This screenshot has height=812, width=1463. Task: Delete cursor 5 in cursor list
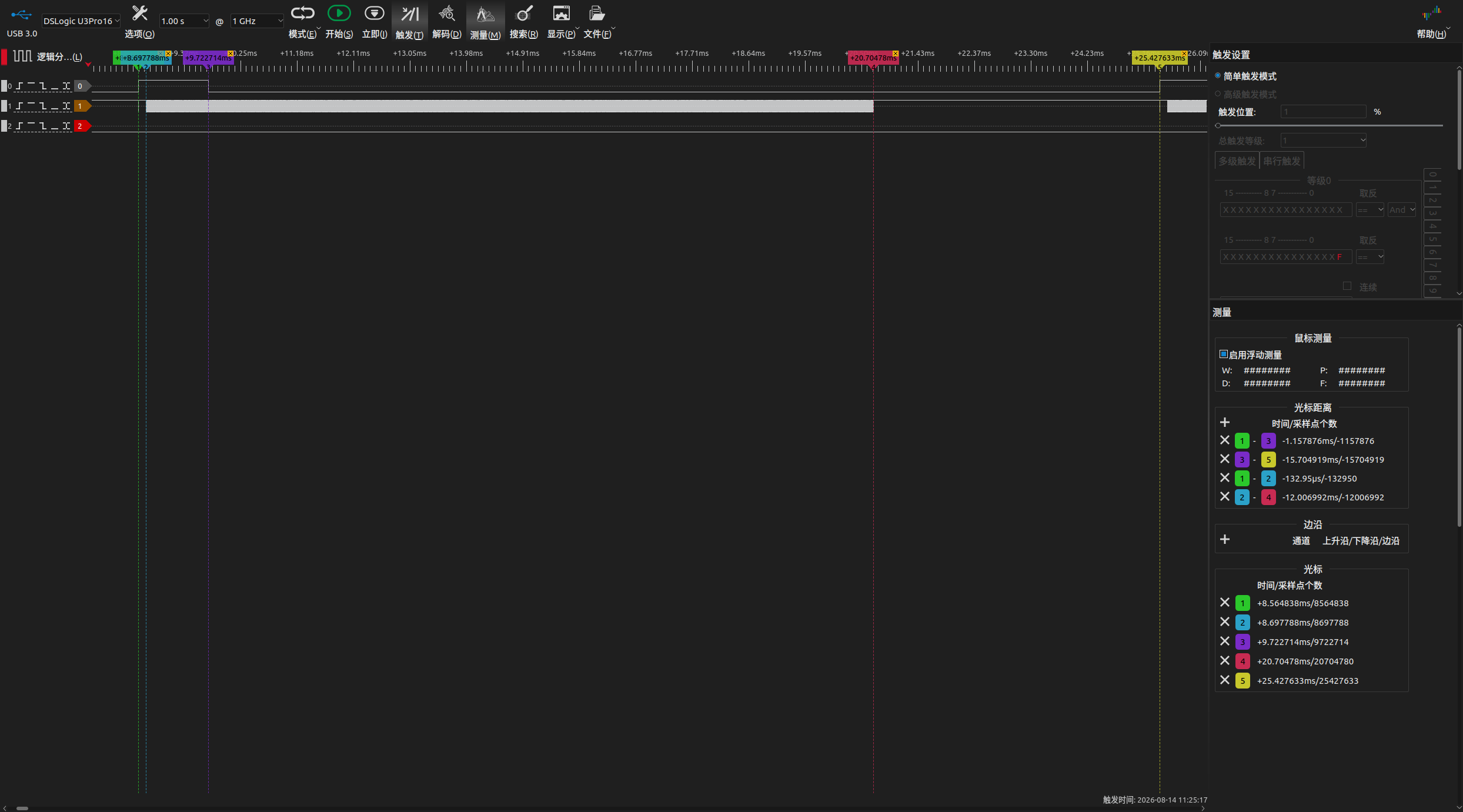(x=1225, y=680)
